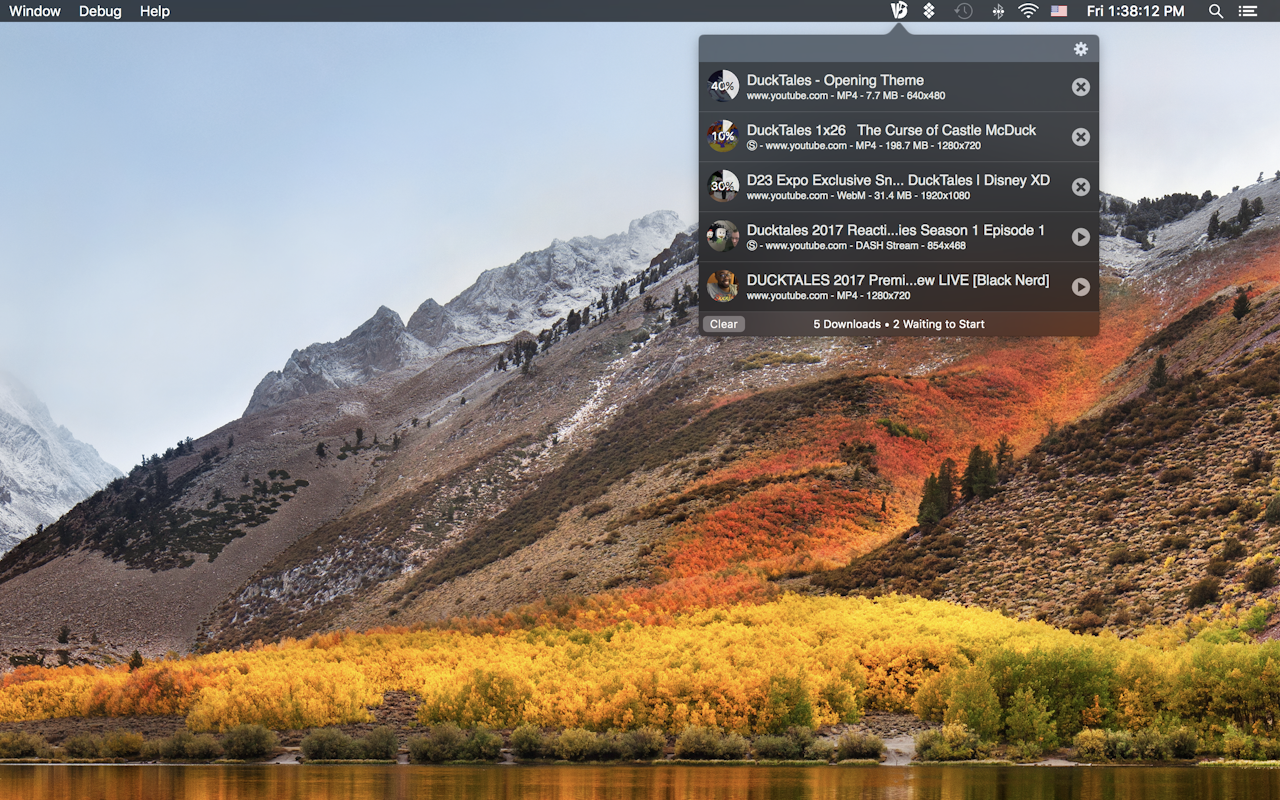Open Spotlight search magnifier icon
The image size is (1280, 800).
coord(1216,11)
